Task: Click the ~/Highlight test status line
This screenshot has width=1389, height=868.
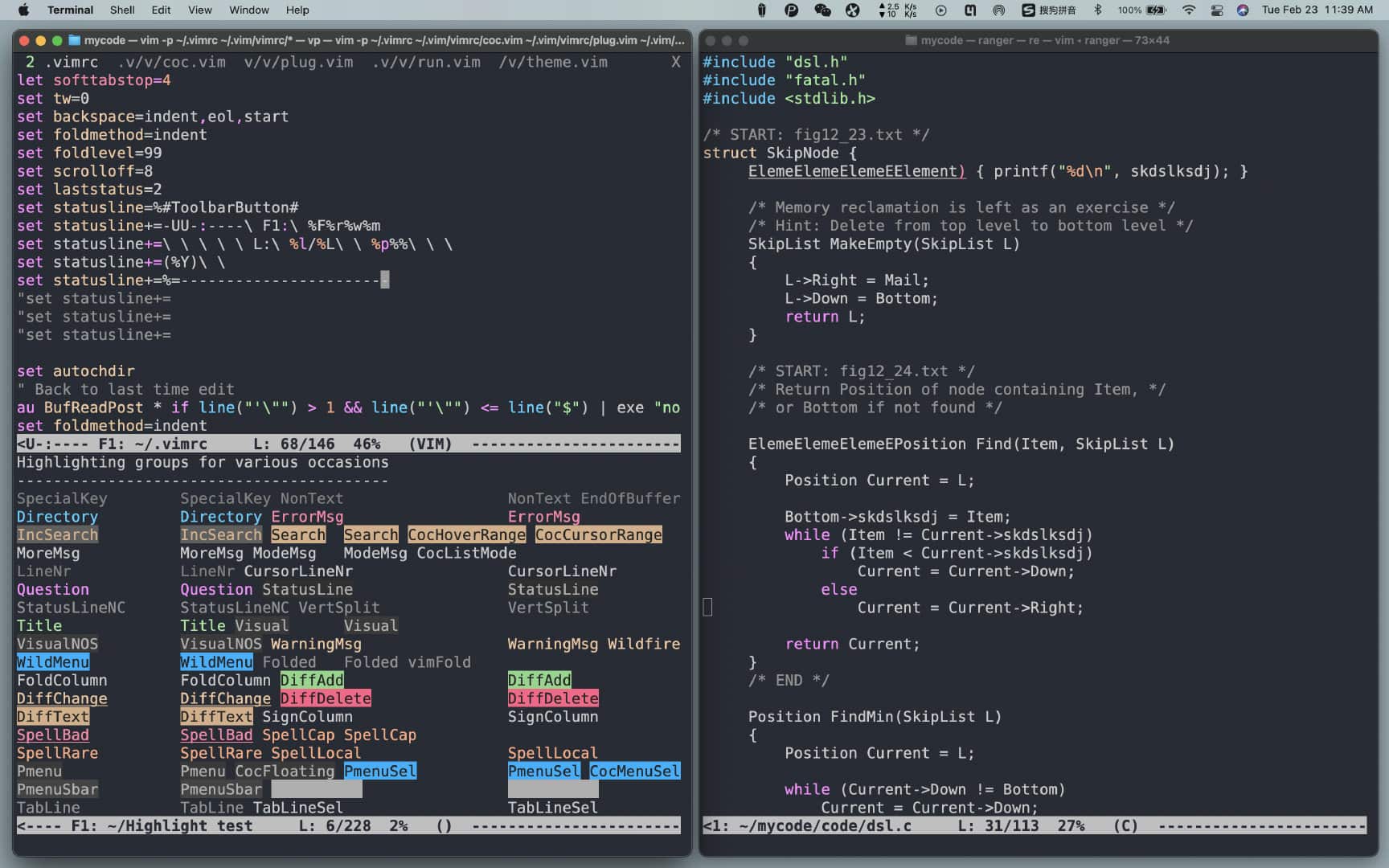Action: [349, 825]
